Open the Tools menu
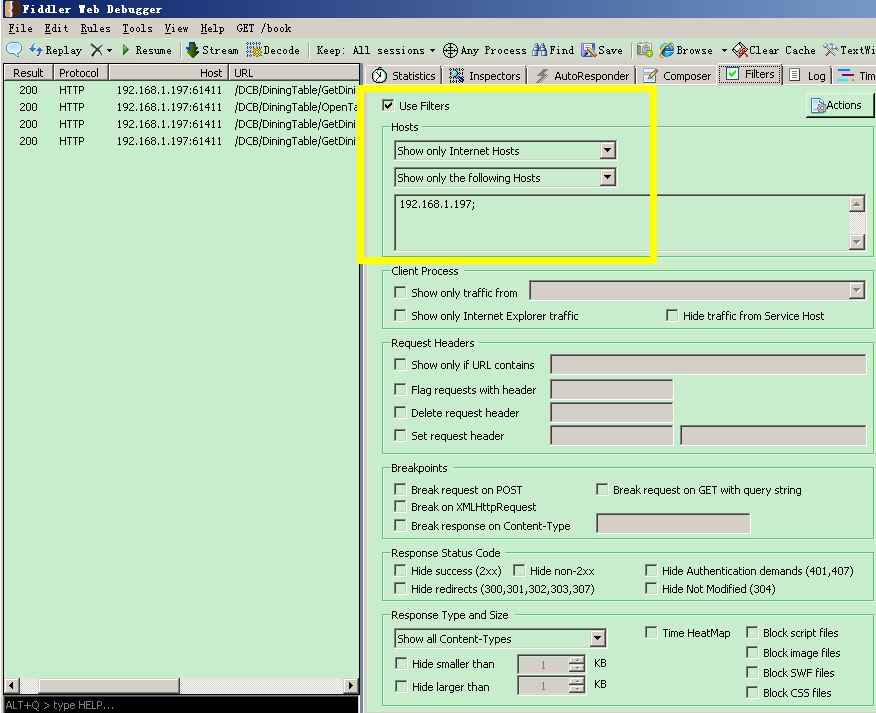This screenshot has width=876, height=713. click(x=137, y=28)
